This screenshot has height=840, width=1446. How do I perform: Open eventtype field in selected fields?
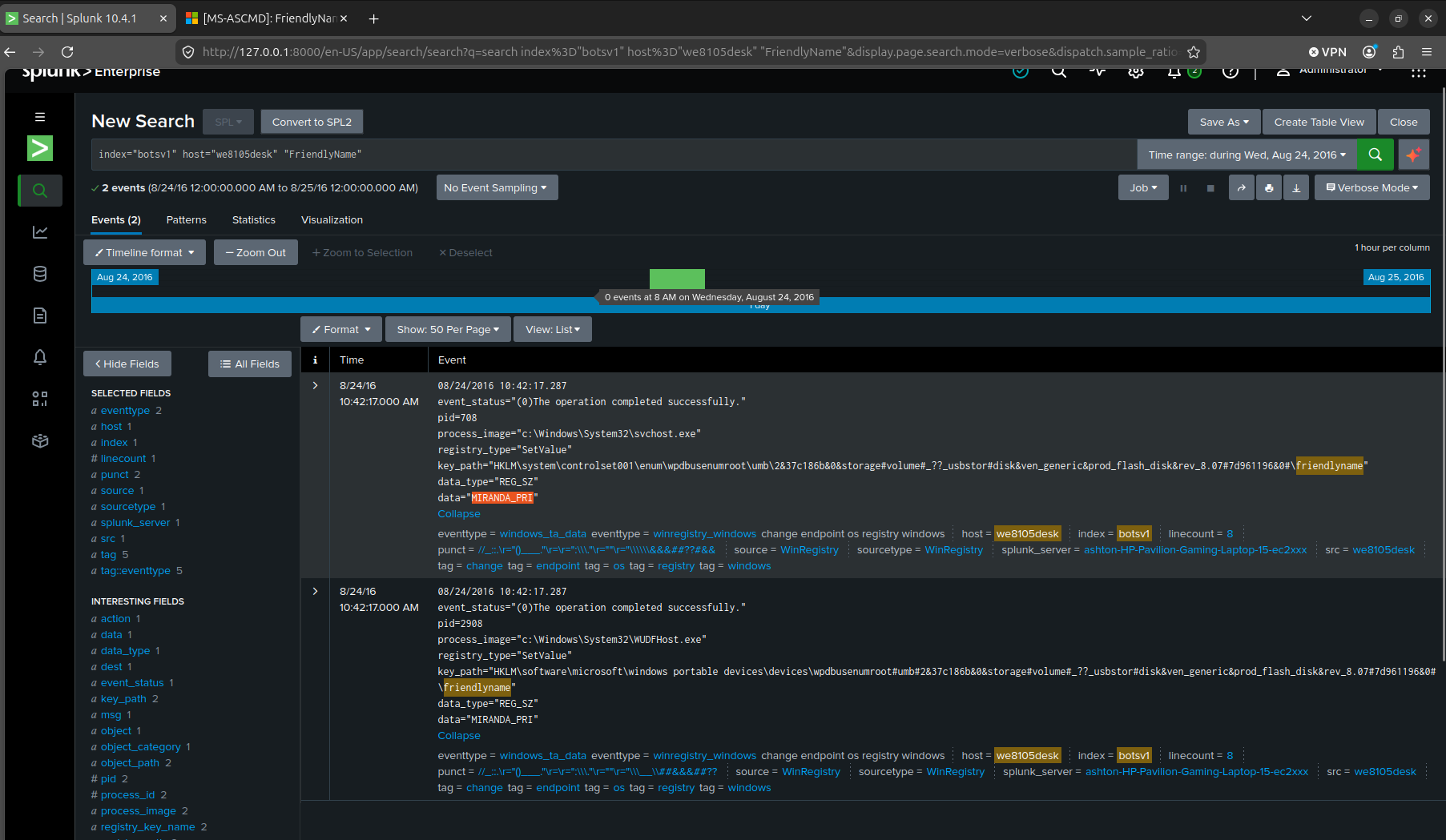point(125,411)
